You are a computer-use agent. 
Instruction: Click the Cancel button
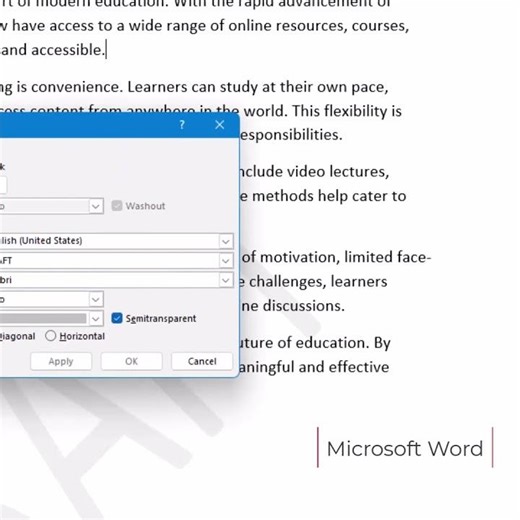[x=202, y=361]
